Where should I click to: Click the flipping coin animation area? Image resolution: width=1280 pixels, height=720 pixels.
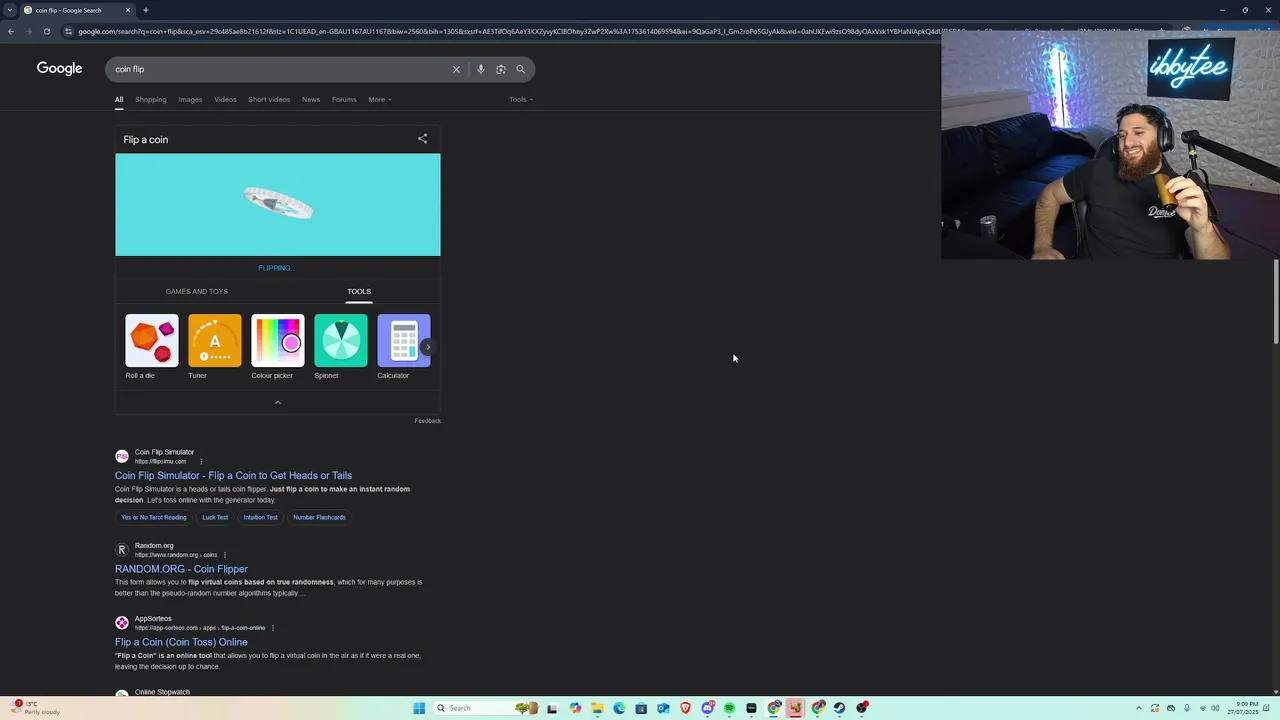(278, 204)
